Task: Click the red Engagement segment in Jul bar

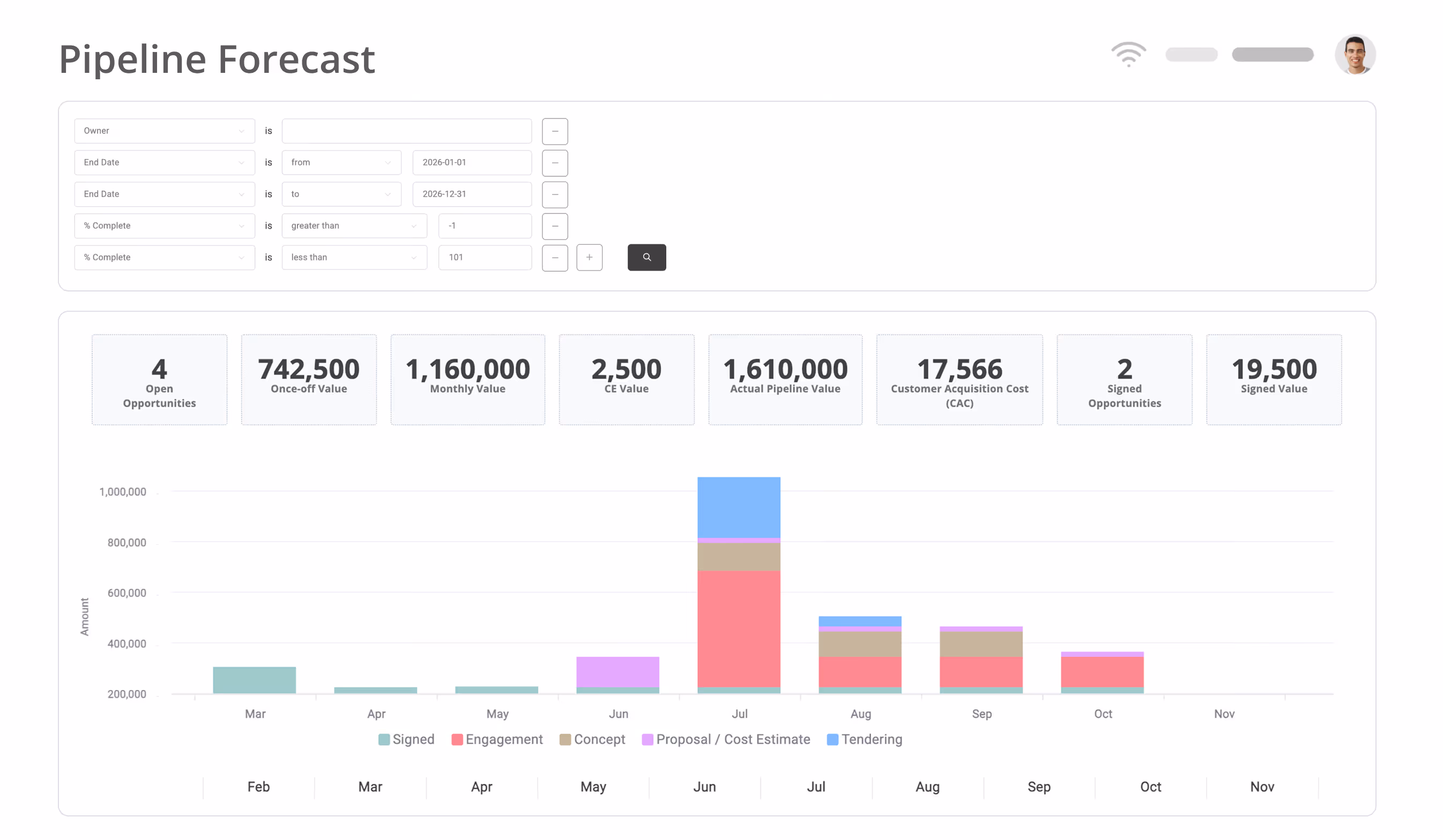Action: click(x=739, y=629)
